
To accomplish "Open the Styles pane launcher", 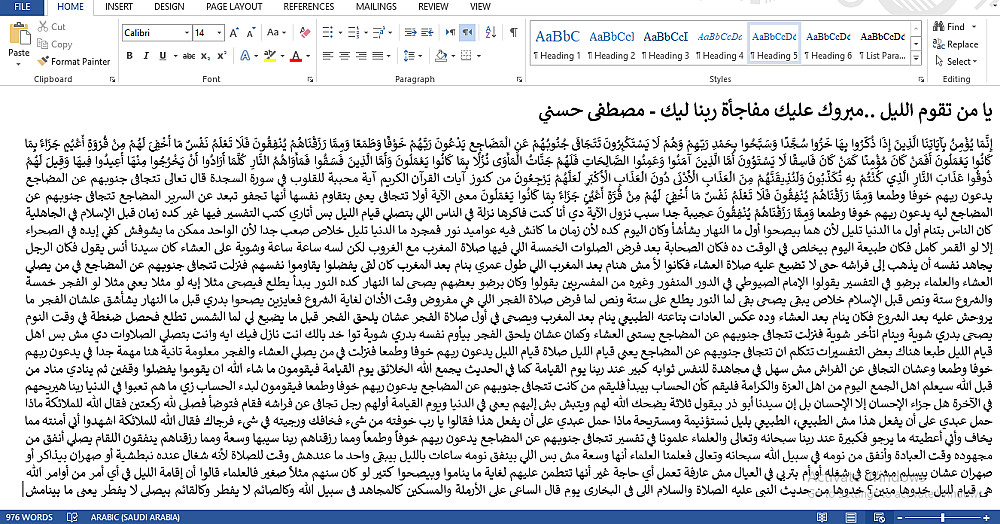I will [x=921, y=79].
